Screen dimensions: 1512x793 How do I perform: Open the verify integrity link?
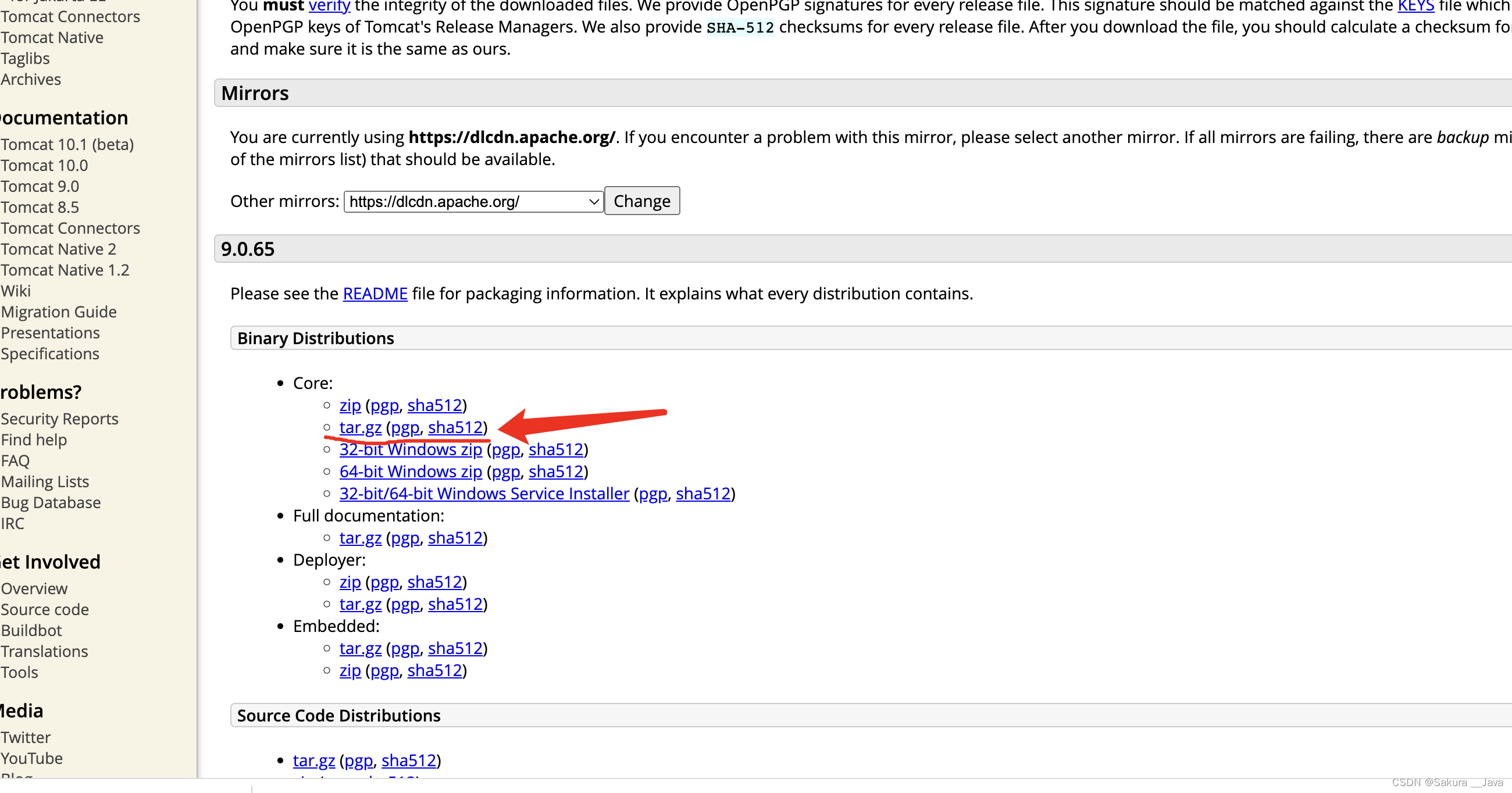pos(329,6)
